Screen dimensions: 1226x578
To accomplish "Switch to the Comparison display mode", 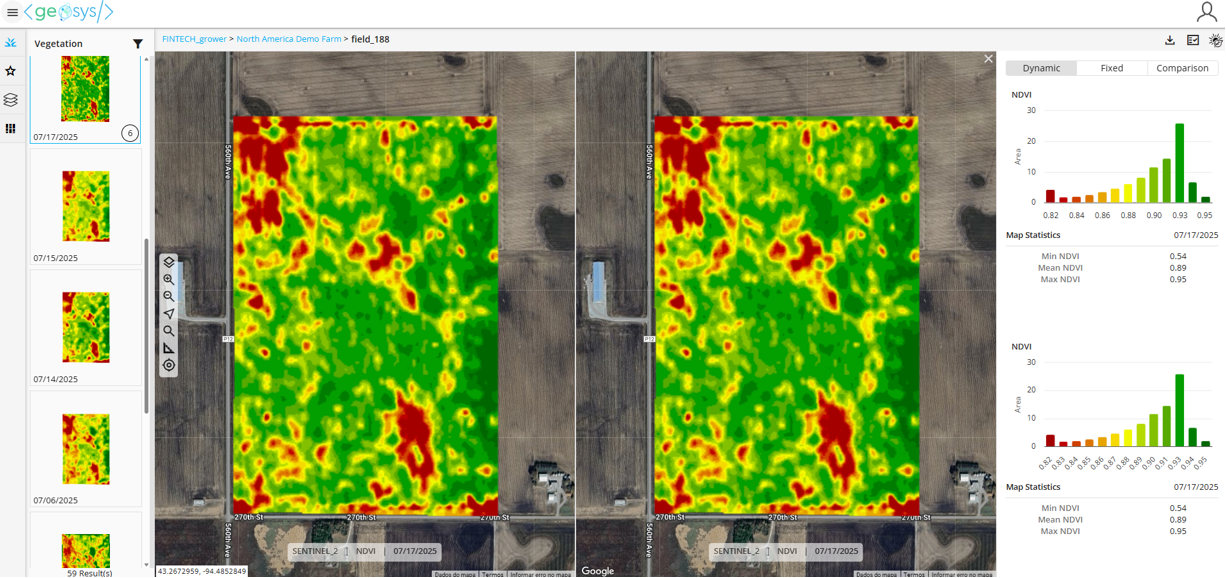I will [x=1182, y=68].
